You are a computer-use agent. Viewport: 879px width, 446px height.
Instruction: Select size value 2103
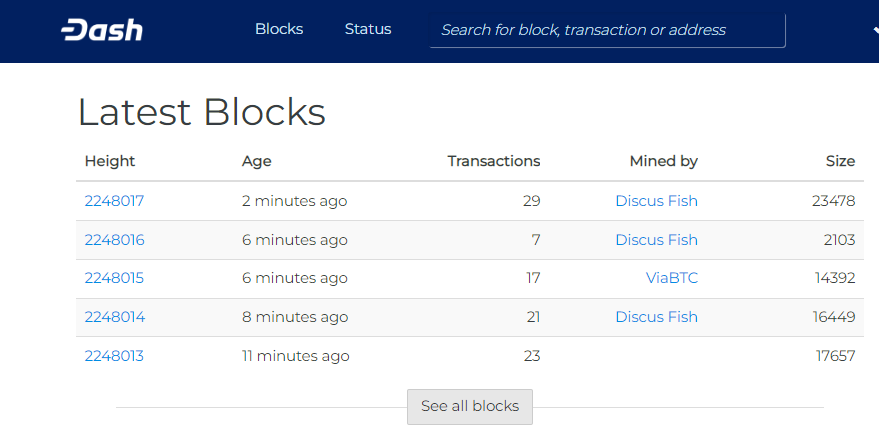click(x=839, y=240)
